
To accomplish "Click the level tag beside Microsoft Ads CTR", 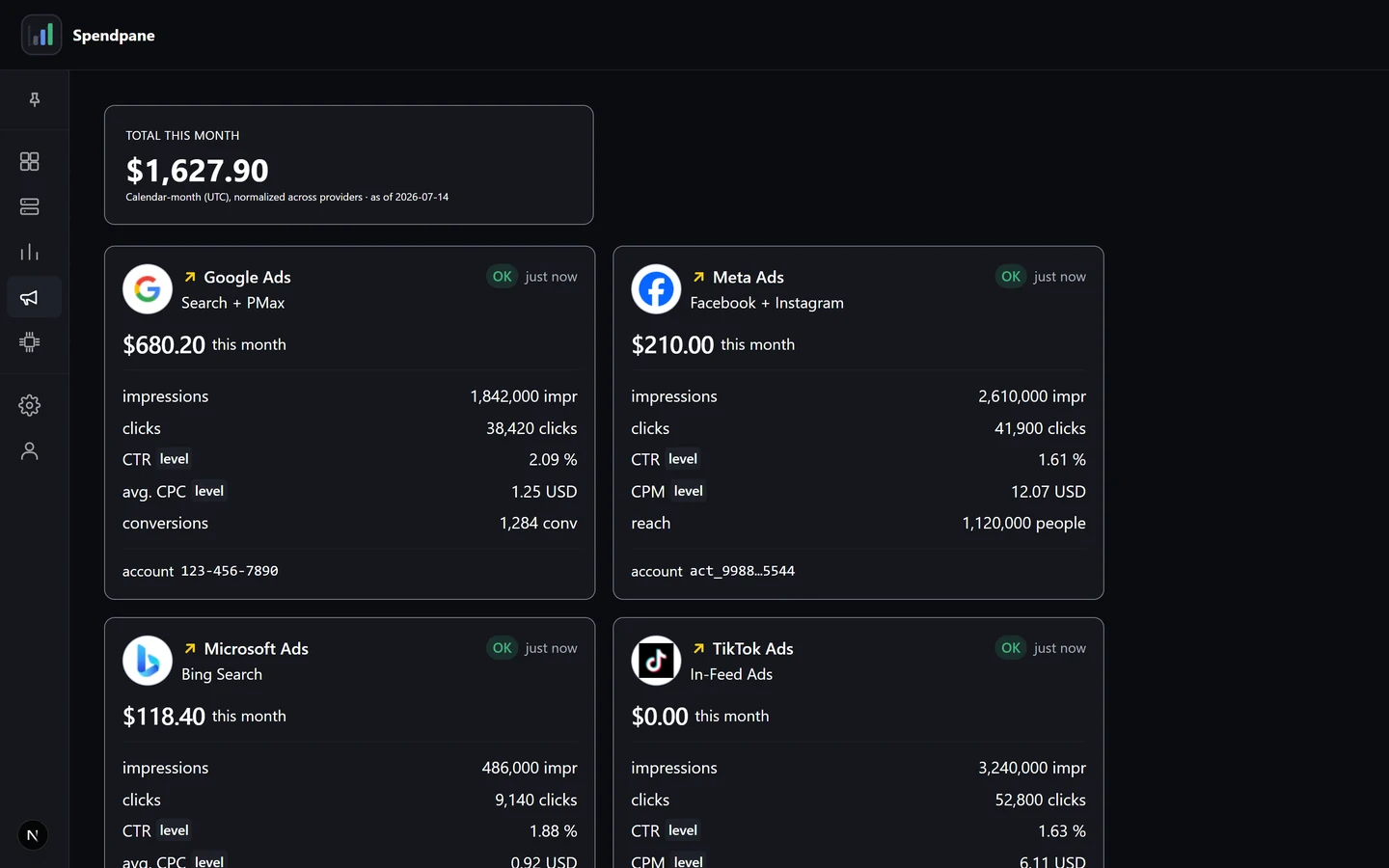I will click(175, 830).
